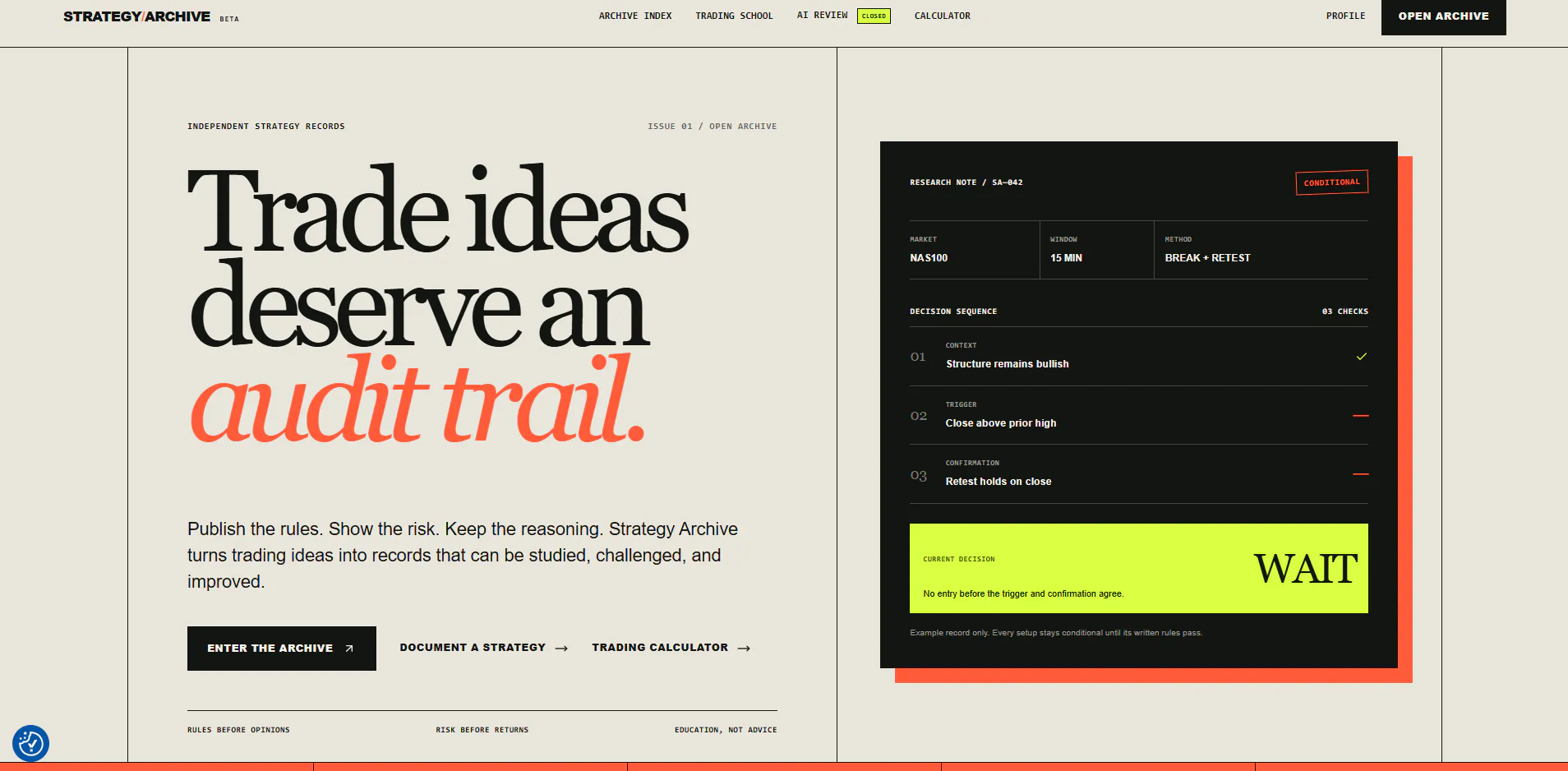The image size is (1568, 771).
Task: Click the Structure remains bullish check row
Action: coord(1139,357)
